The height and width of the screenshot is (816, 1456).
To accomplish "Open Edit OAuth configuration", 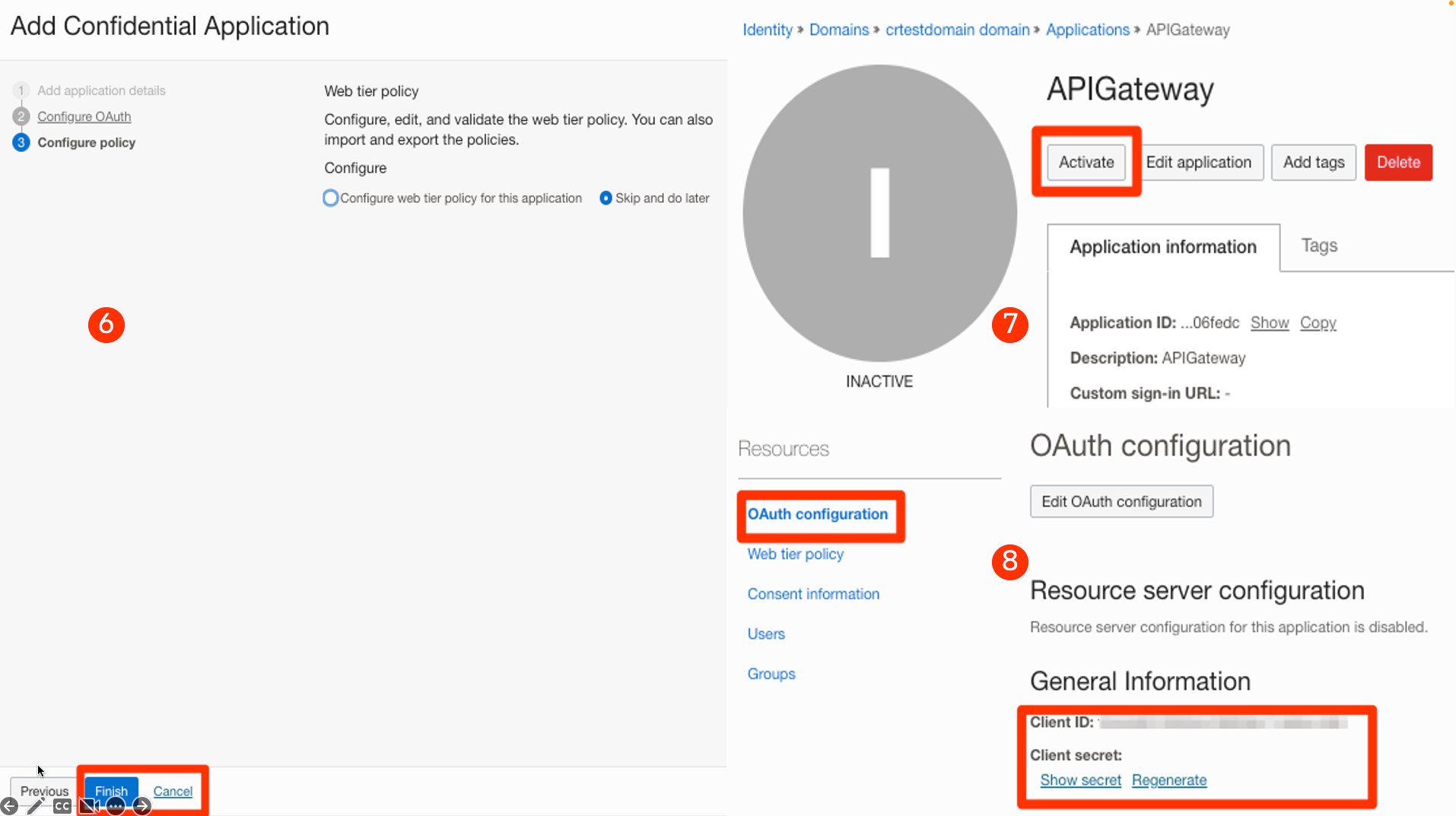I will [x=1121, y=501].
